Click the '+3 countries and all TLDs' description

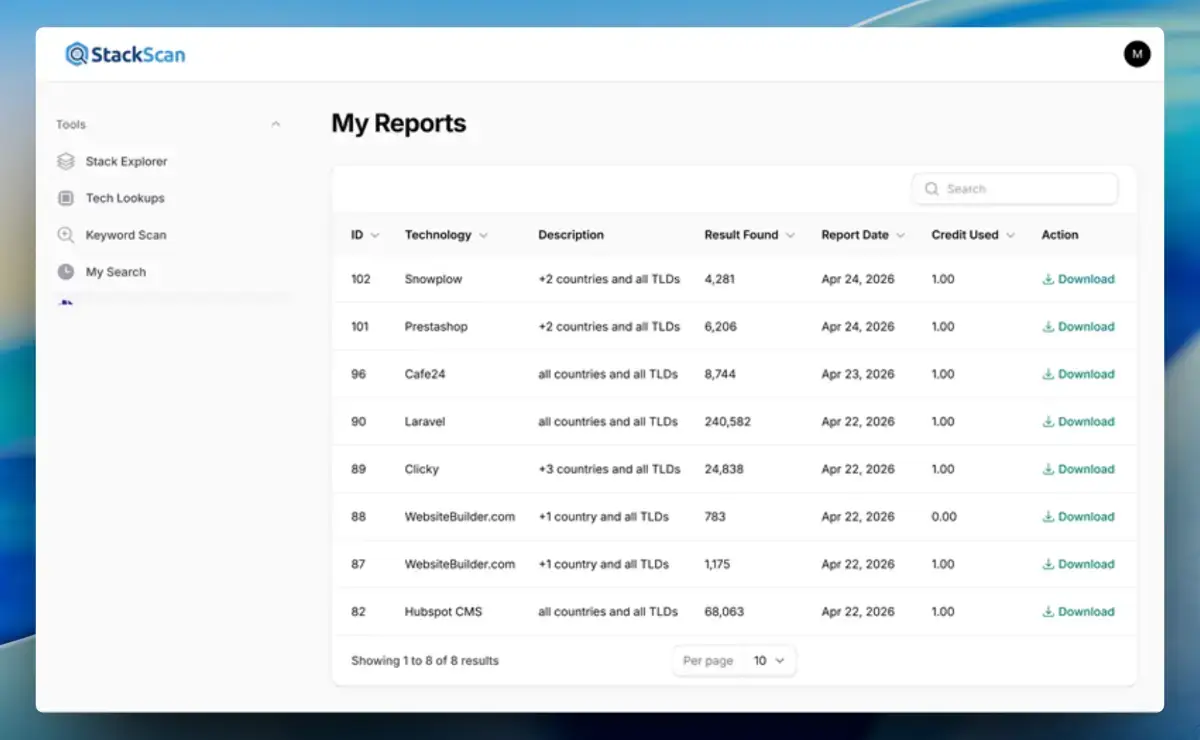(x=609, y=470)
